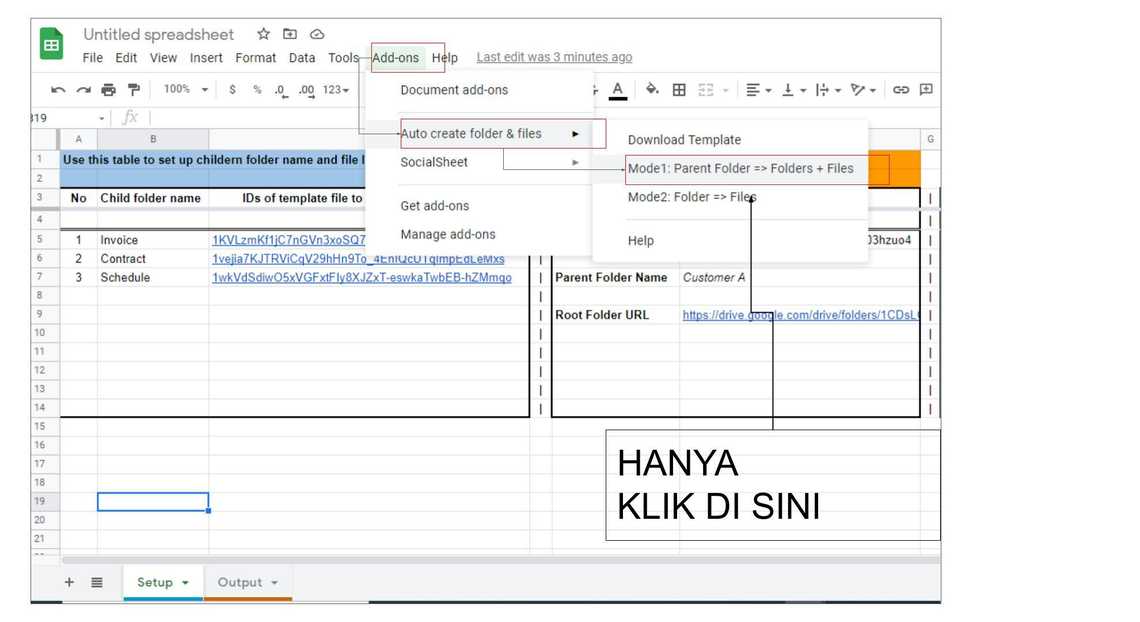Screen dimensions: 1140x622
Task: Format the cell as currency with dollar icon
Action: 232,90
